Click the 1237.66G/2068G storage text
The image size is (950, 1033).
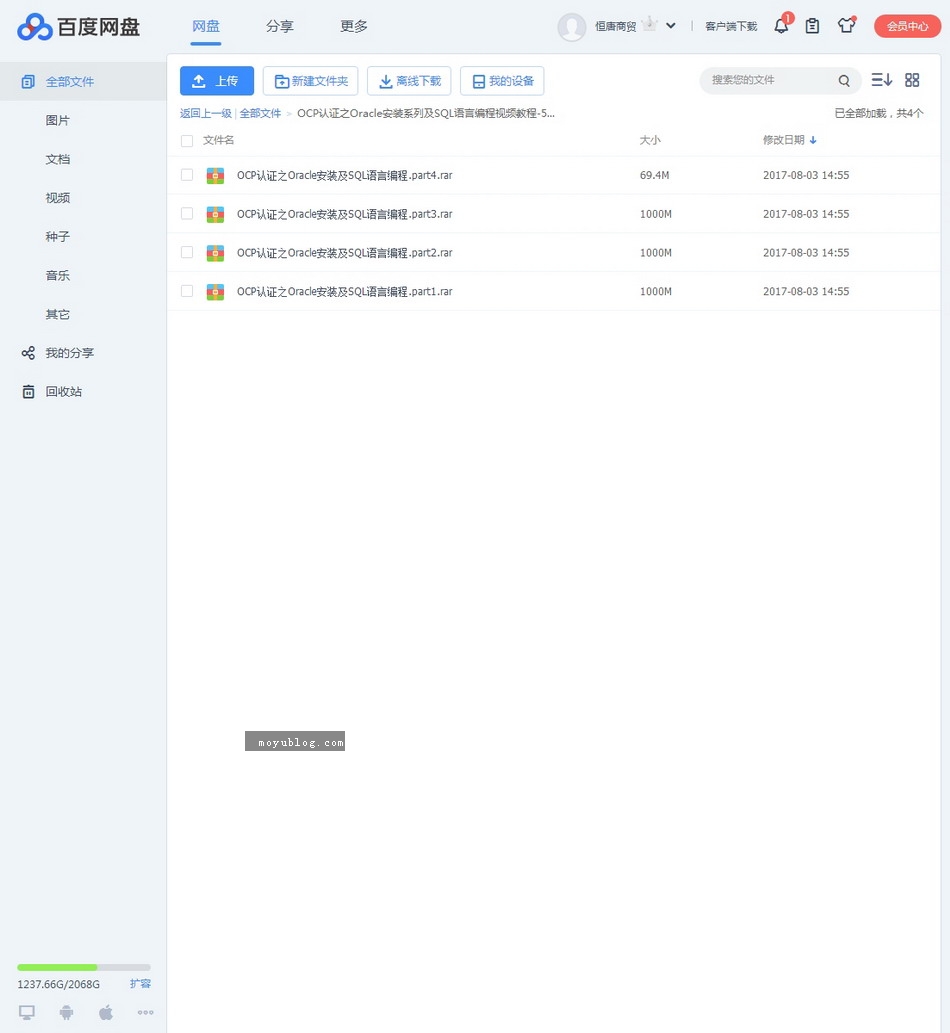[59, 984]
